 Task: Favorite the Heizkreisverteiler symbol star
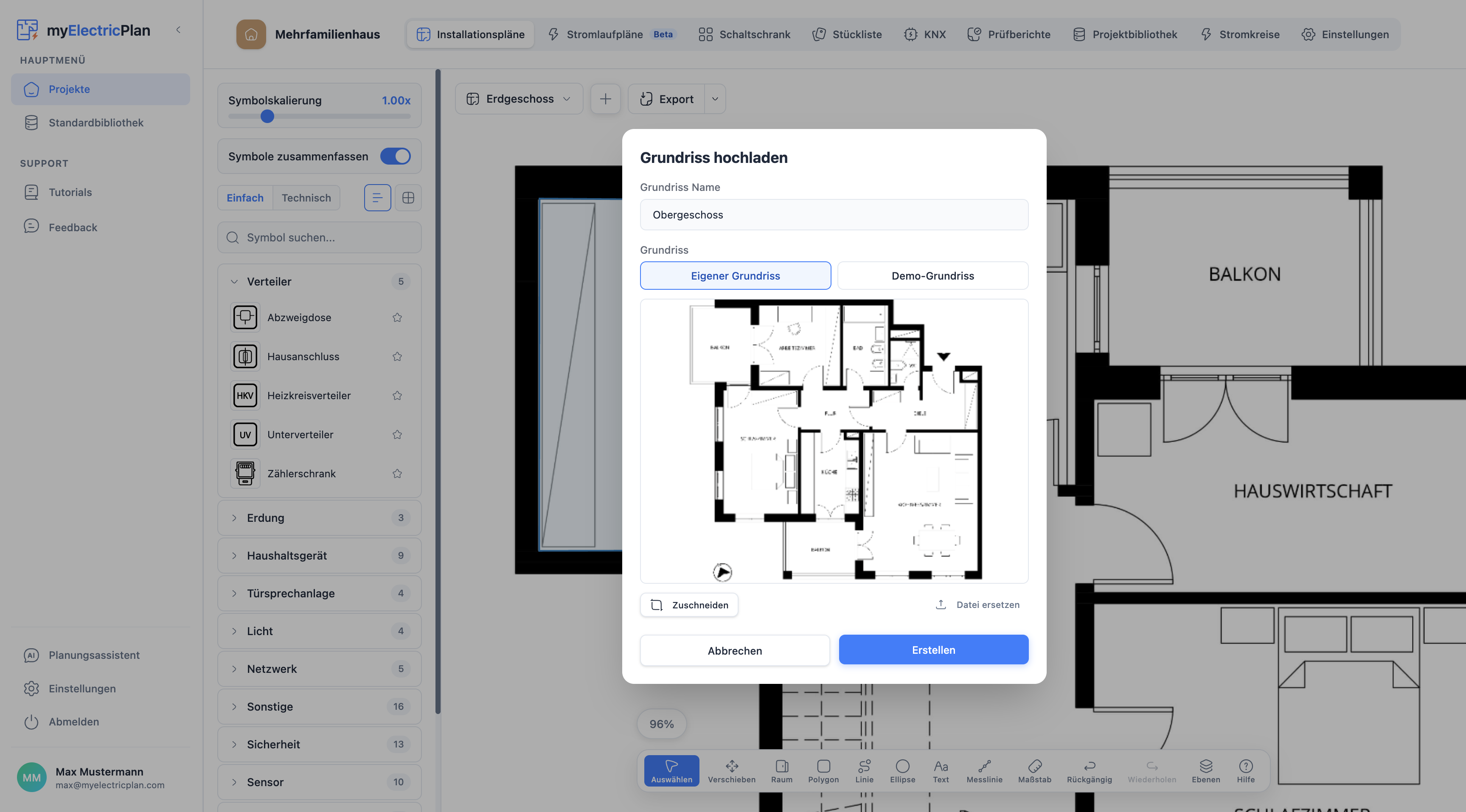[397, 395]
